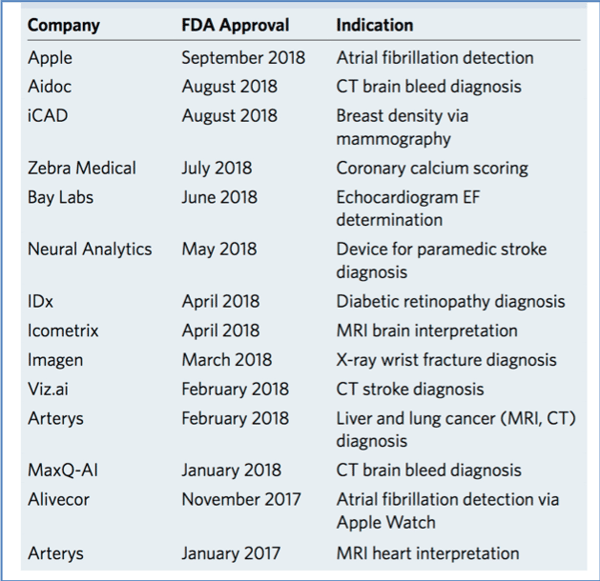Select the Bay Labs company cell

[60, 198]
